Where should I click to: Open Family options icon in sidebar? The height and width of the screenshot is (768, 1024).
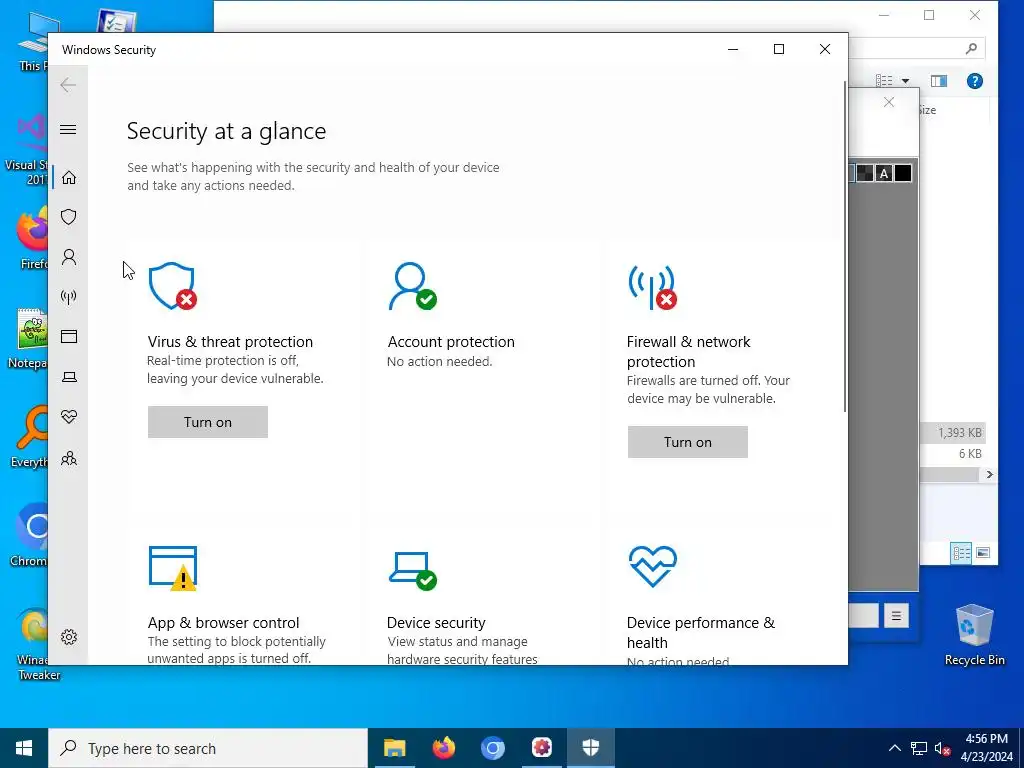[69, 458]
